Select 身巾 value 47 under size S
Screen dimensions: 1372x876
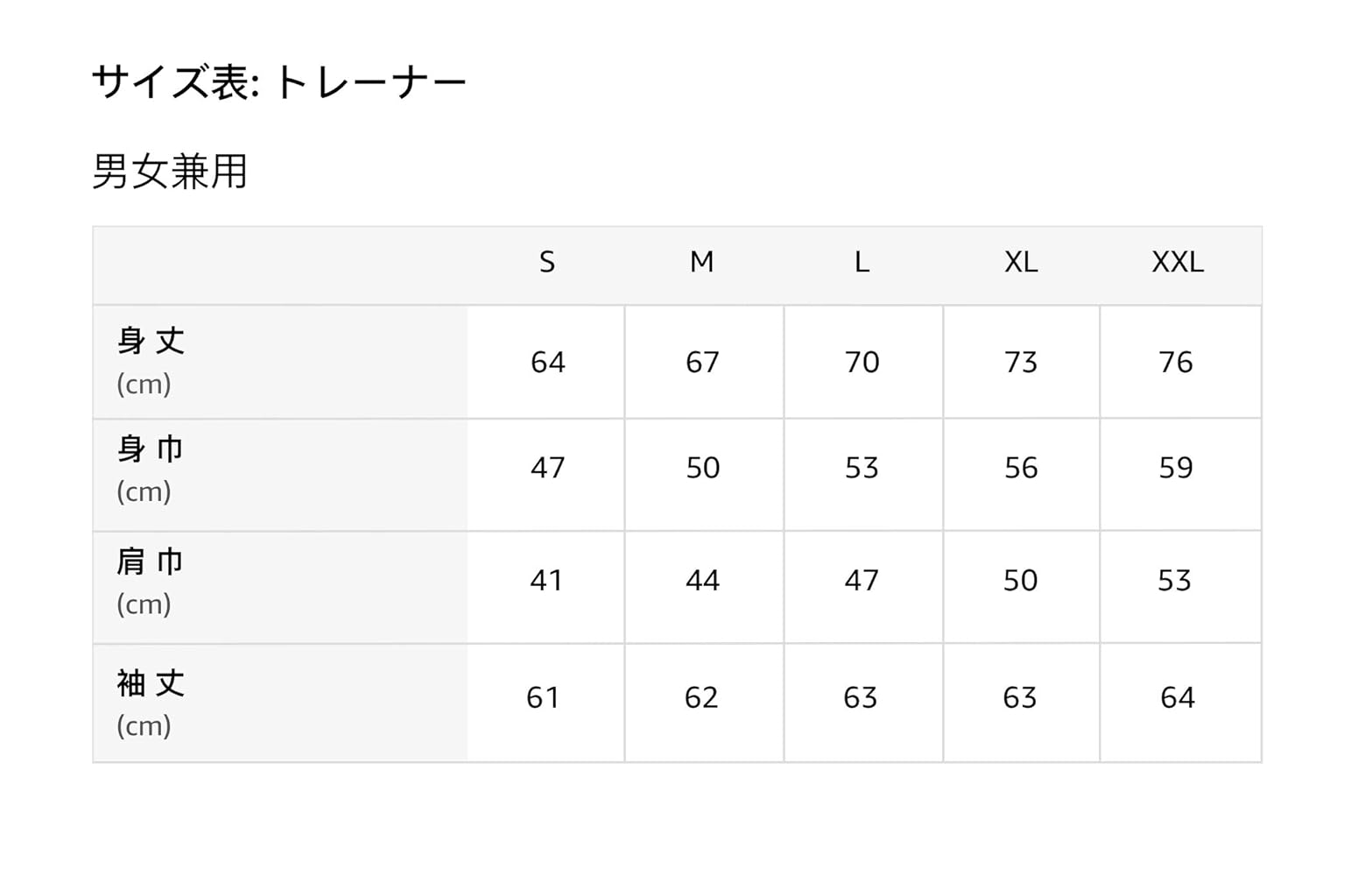pos(547,468)
